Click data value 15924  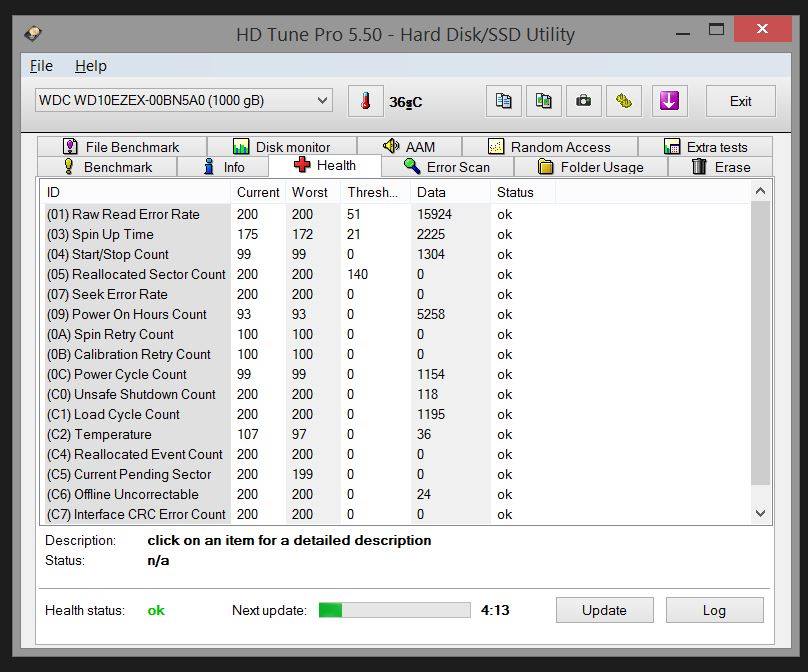pyautogui.click(x=434, y=214)
